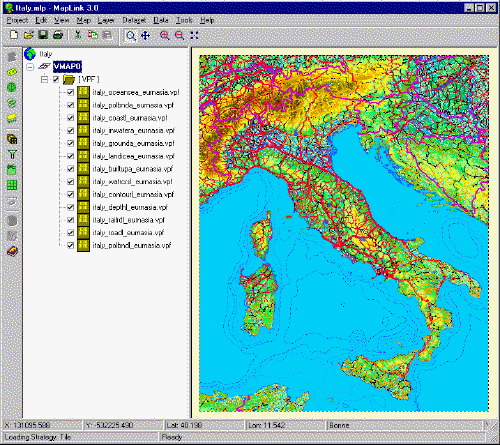Toggle italy_contourl_eurnasia.vpf checkbox
Image resolution: width=500 pixels, height=445 pixels.
70,194
